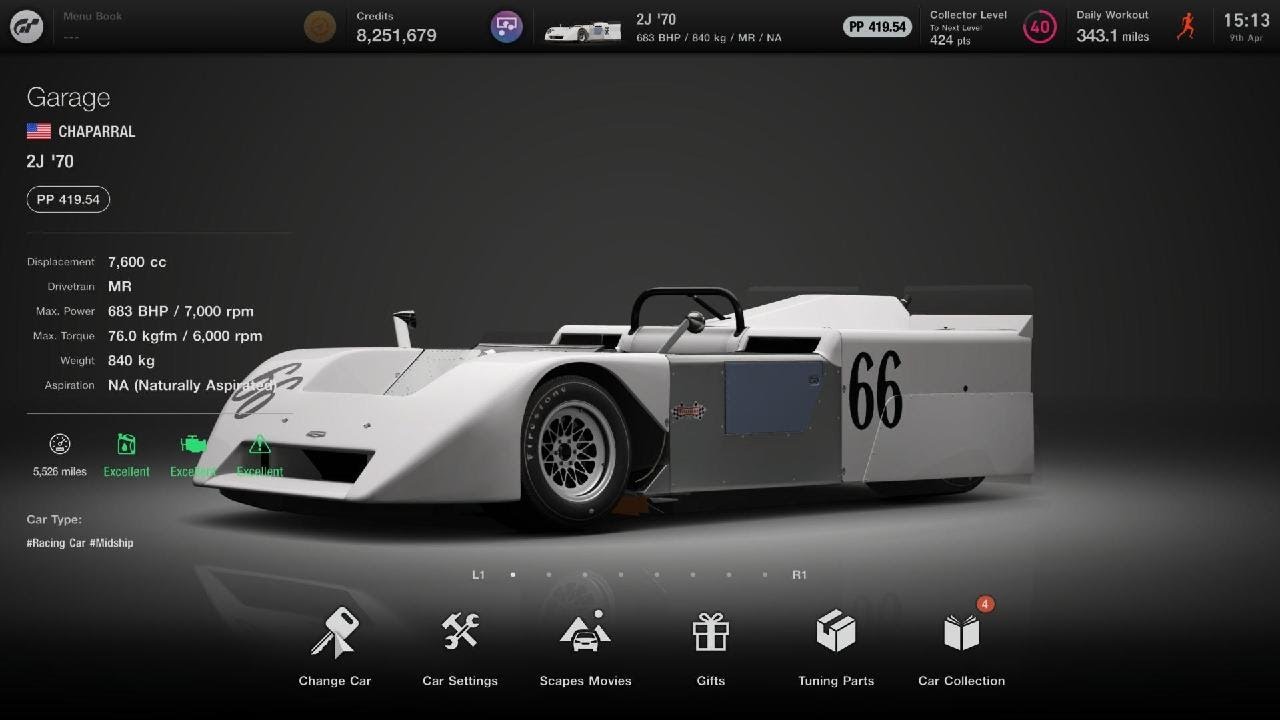Click the 7,600 cc displacement value

tap(137, 262)
